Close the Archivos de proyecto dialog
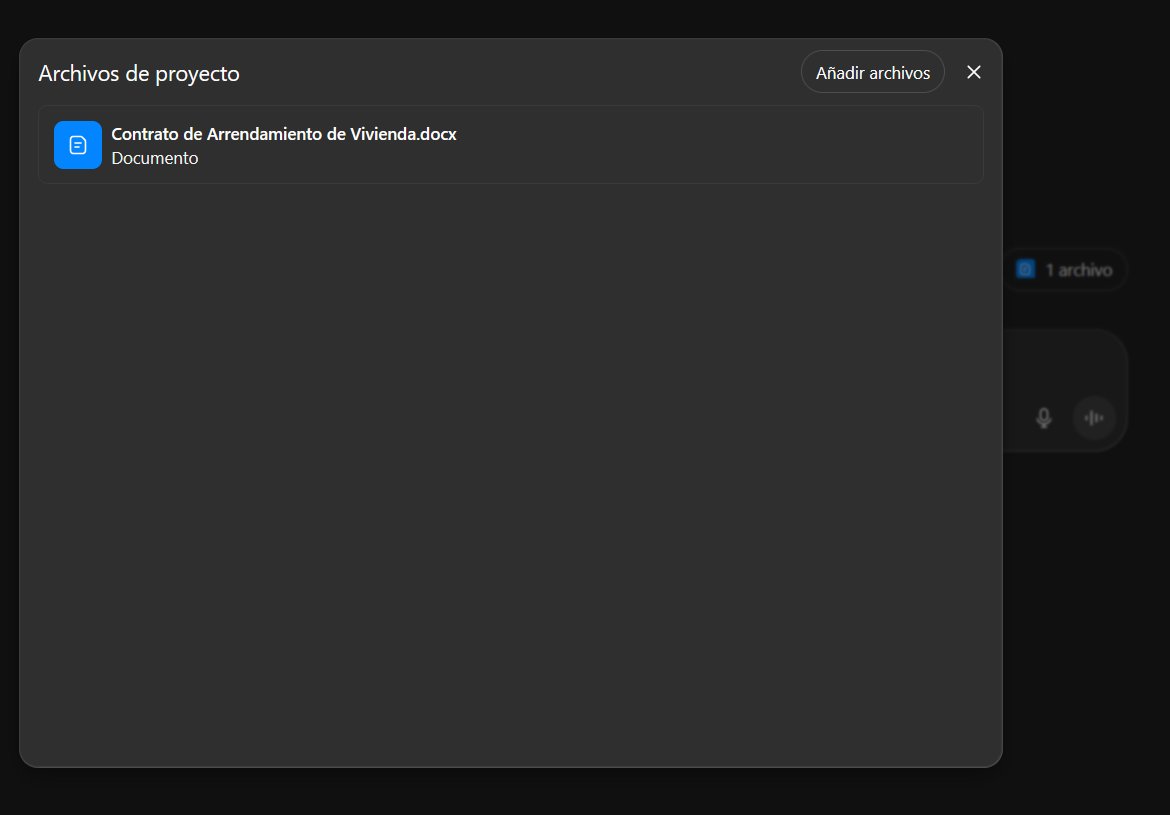This screenshot has width=1170, height=815. coord(973,72)
